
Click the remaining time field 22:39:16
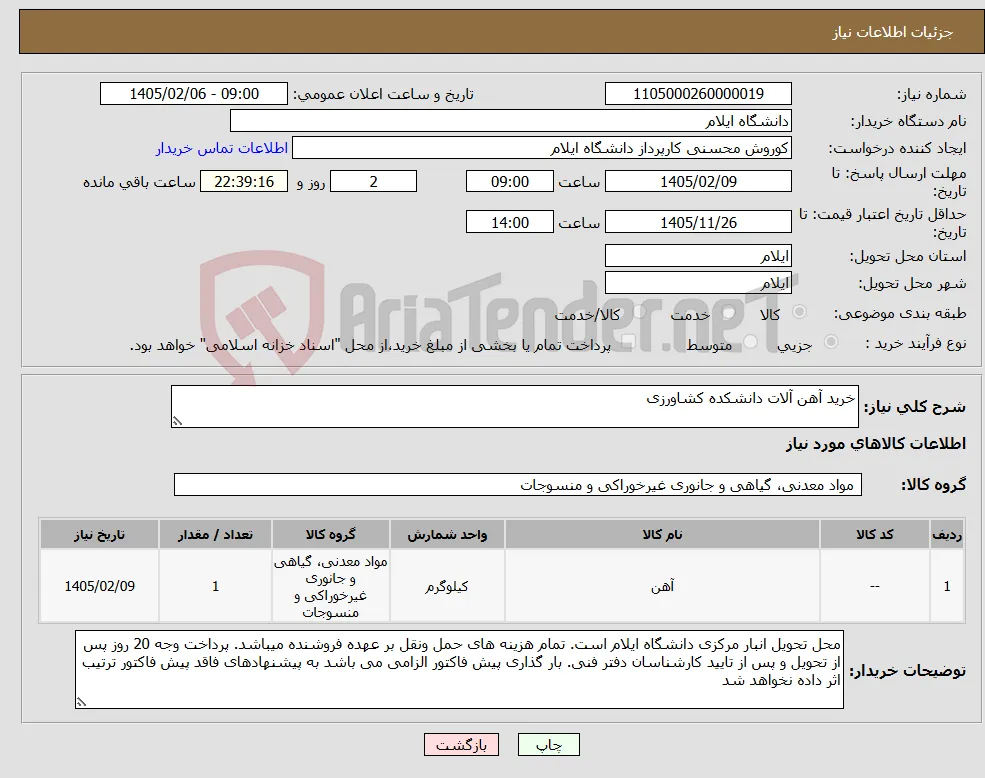pos(244,182)
